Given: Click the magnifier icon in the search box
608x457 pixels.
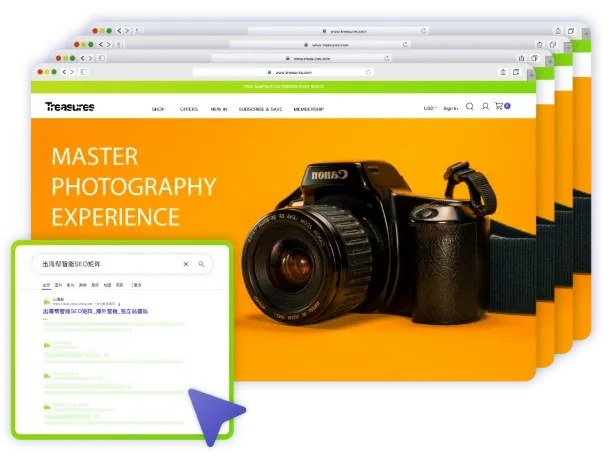Looking at the screenshot, I should (x=201, y=264).
